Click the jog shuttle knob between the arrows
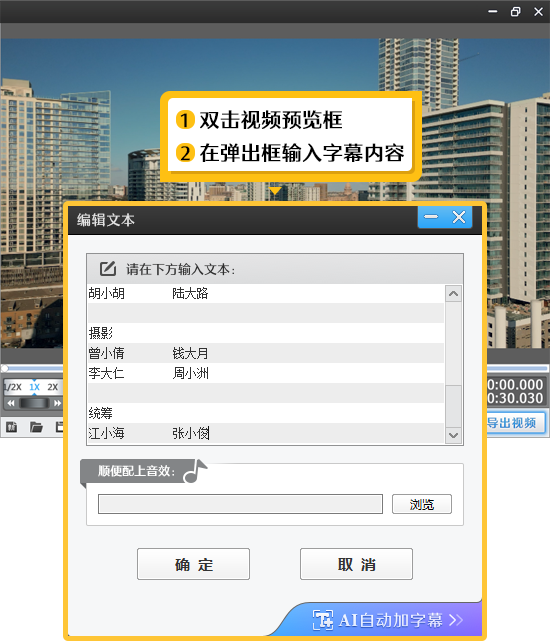Image resolution: width=550 pixels, height=641 pixels. coord(34,403)
